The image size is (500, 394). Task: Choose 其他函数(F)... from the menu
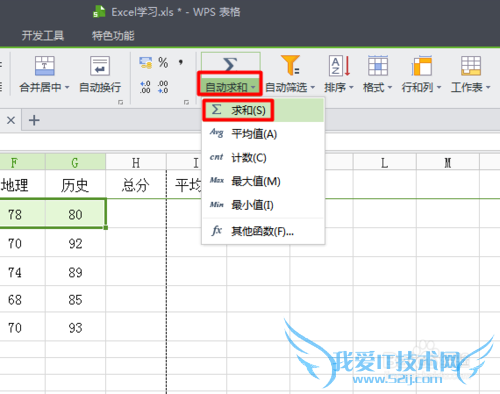(x=263, y=231)
